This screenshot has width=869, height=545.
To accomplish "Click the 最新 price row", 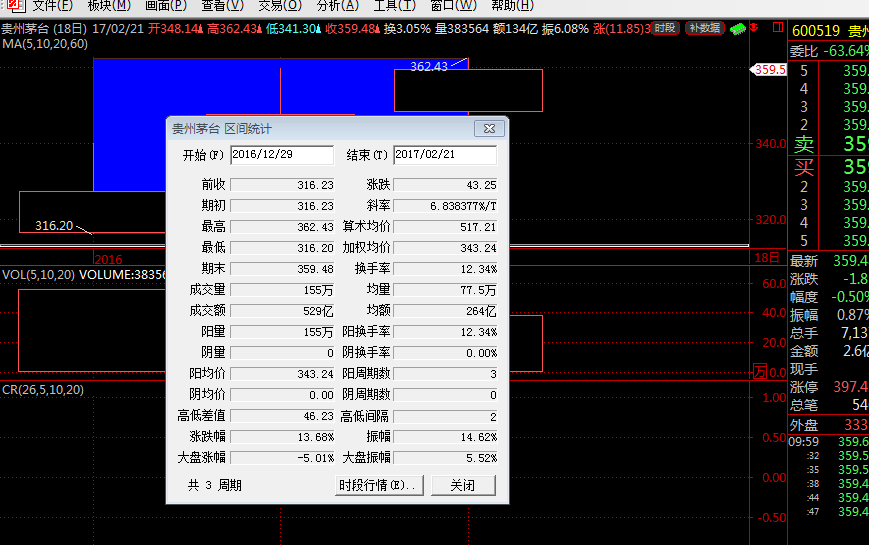I will tap(829, 261).
